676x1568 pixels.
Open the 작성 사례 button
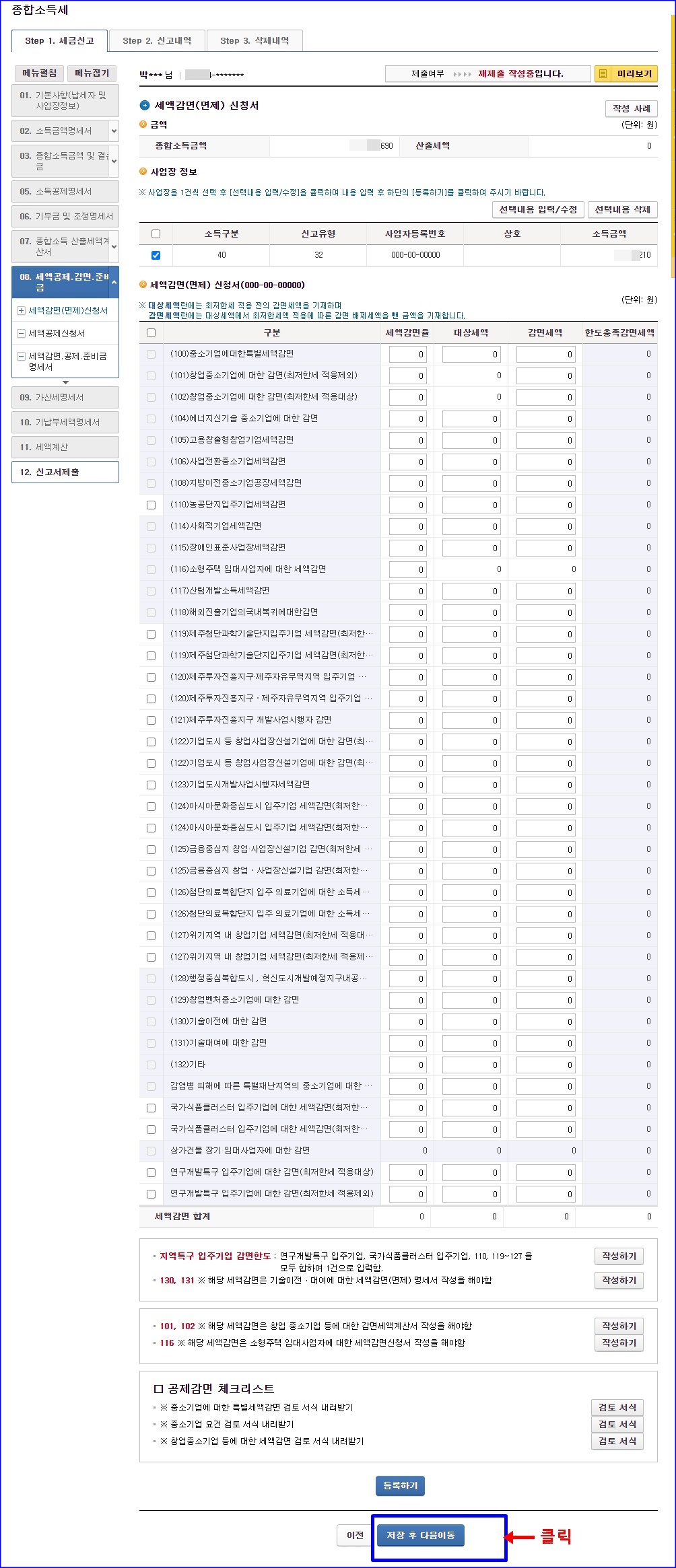click(x=631, y=109)
